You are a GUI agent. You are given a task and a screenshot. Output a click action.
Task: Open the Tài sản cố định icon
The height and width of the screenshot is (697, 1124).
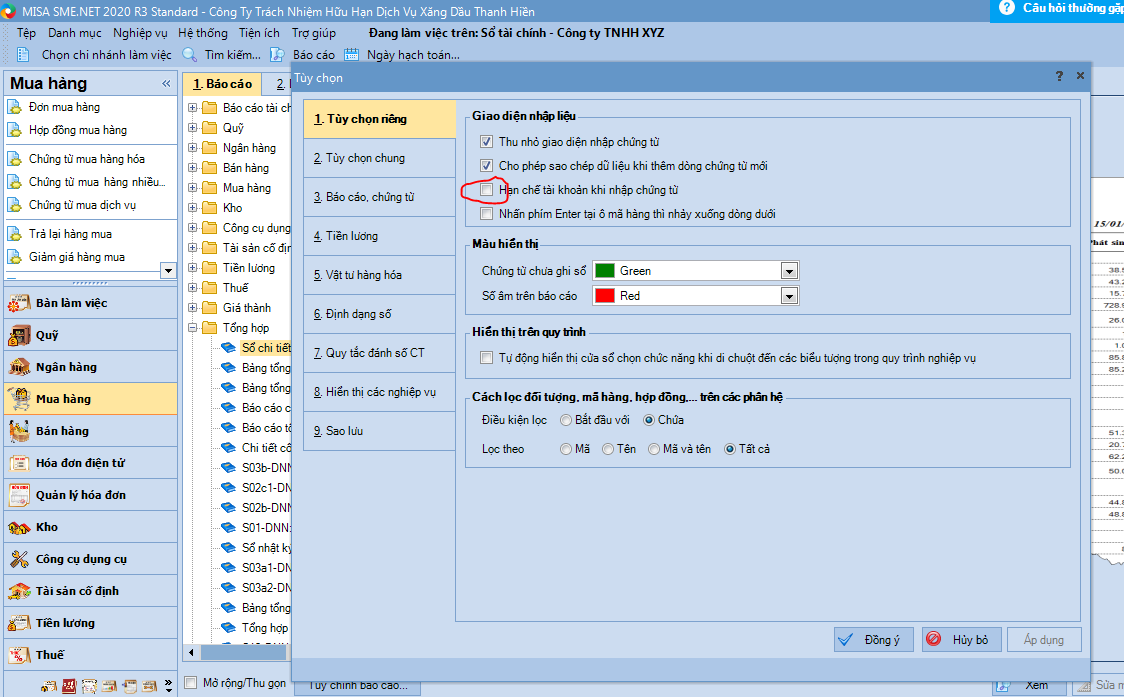[x=19, y=591]
